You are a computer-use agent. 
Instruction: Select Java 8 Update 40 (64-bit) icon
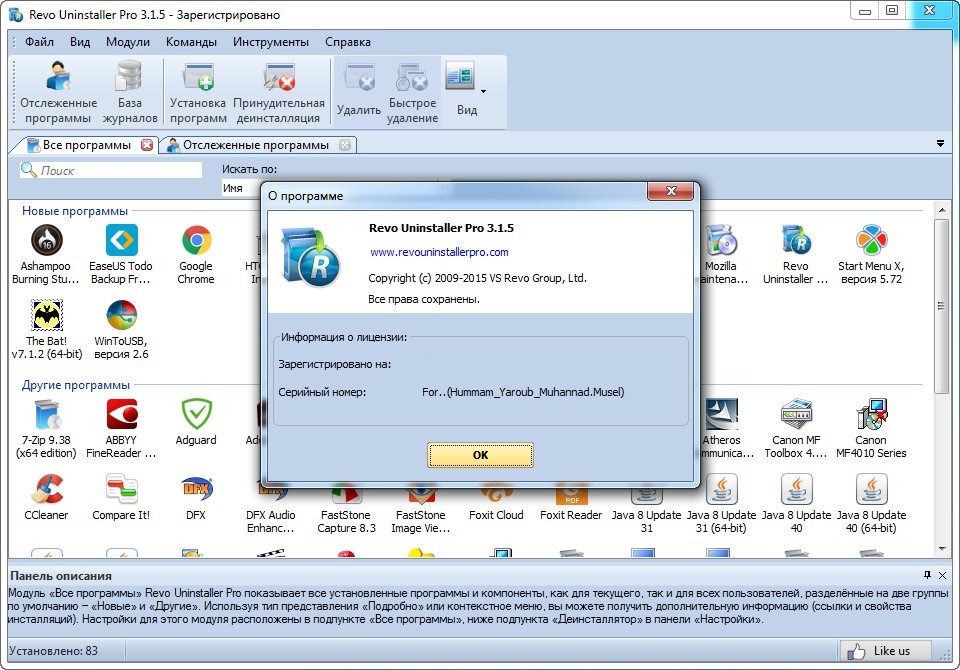(x=871, y=489)
